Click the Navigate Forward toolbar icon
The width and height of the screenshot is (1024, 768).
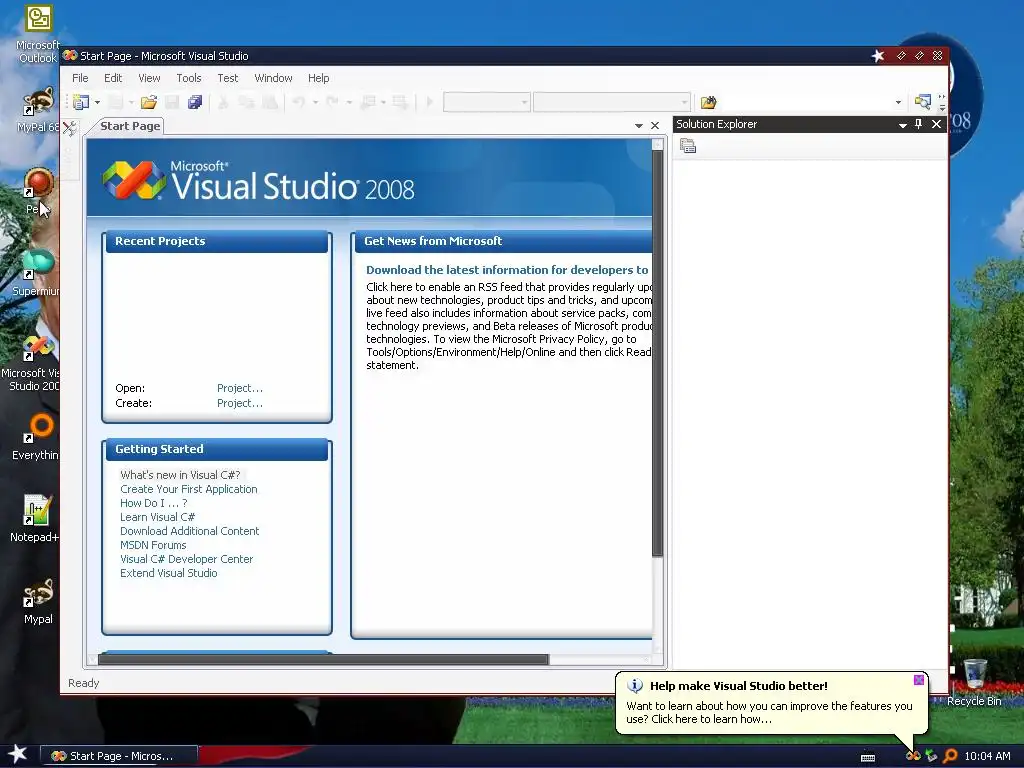pos(400,102)
